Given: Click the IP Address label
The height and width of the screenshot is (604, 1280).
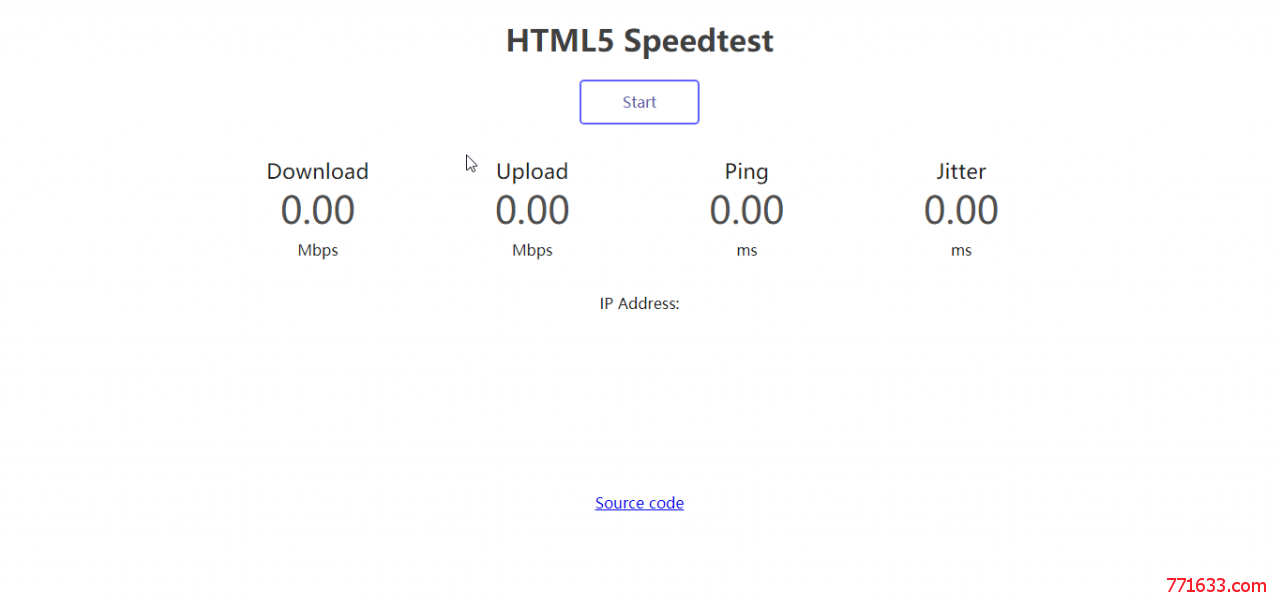Looking at the screenshot, I should pos(640,303).
